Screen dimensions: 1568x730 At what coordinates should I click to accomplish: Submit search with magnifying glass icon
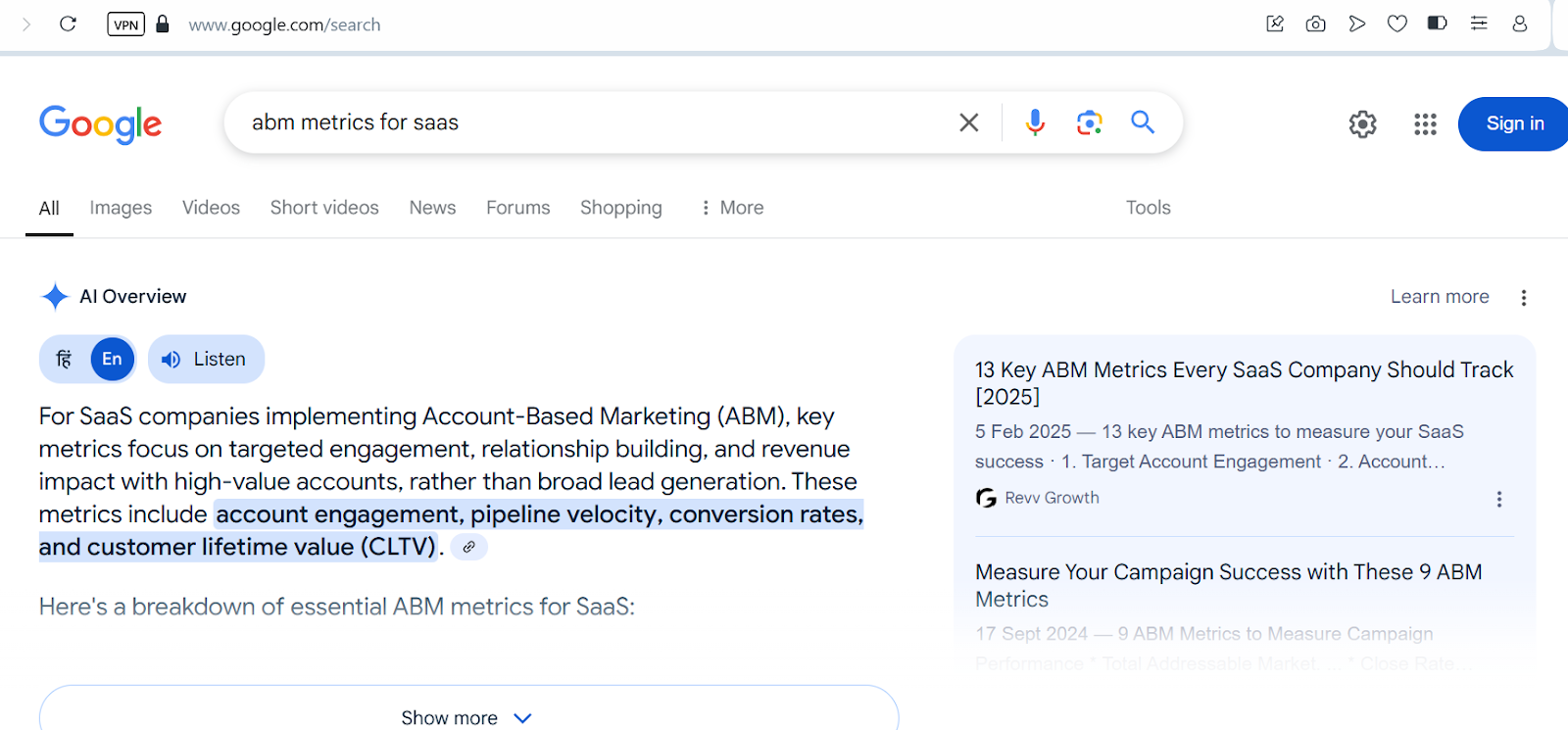point(1143,122)
